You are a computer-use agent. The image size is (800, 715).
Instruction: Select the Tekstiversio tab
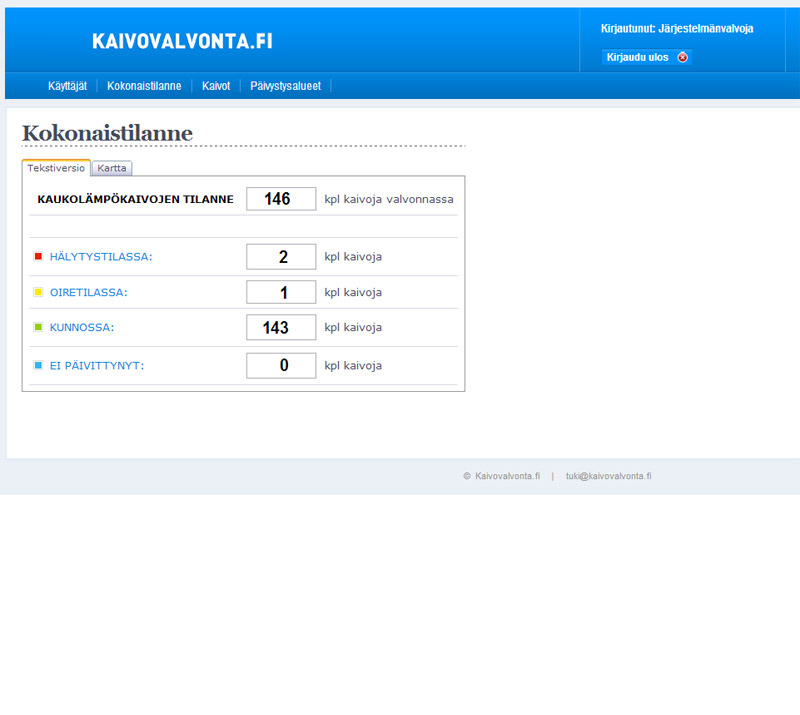[x=56, y=168]
